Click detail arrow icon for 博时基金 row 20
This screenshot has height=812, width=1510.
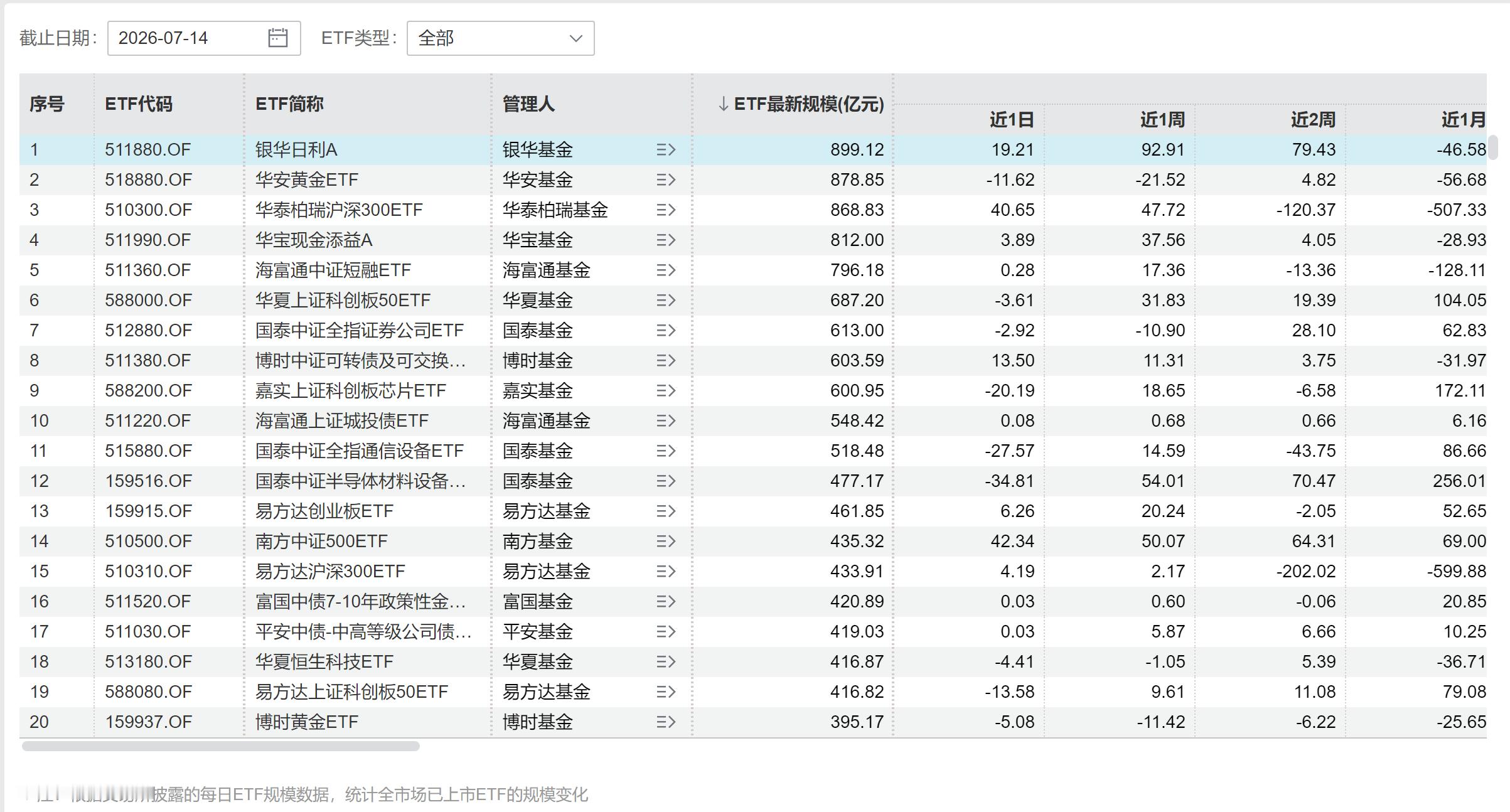(666, 722)
